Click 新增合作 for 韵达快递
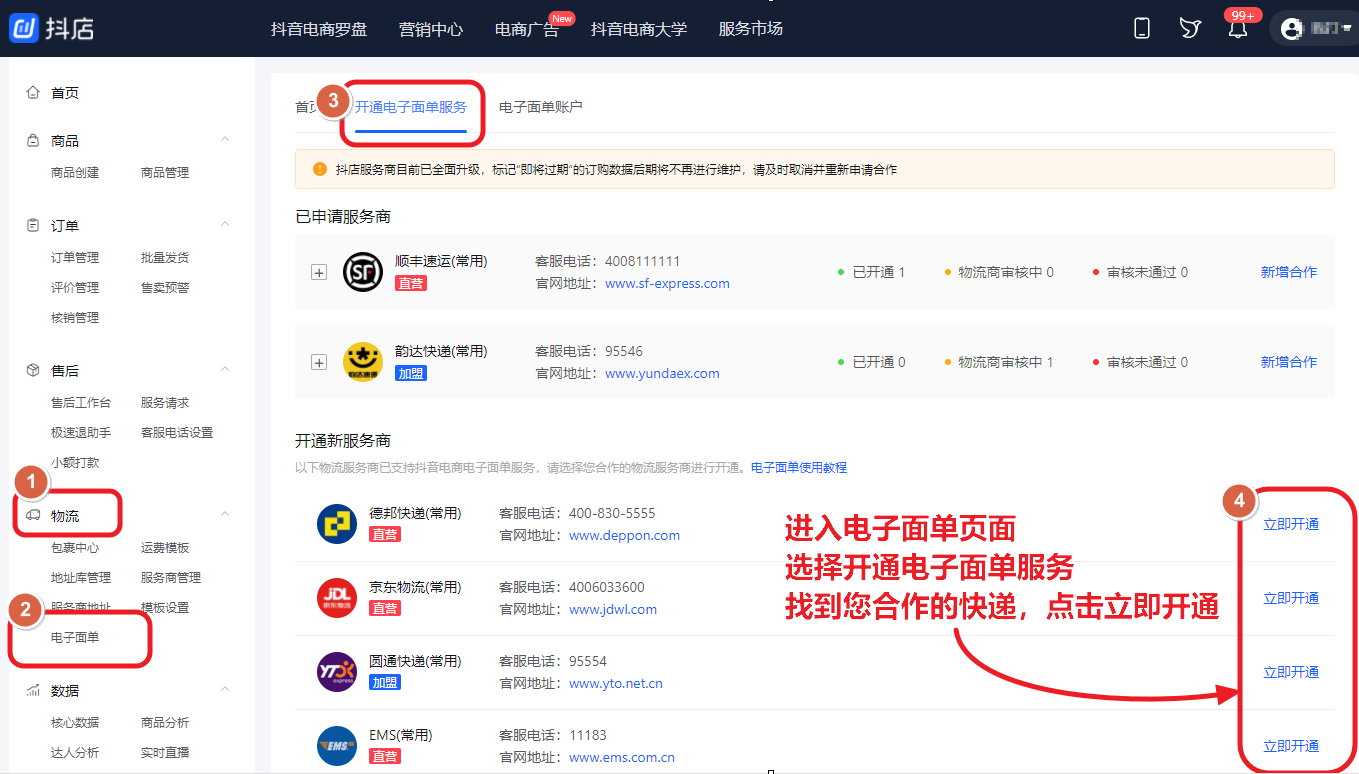Screen dimensions: 1359x774 [x=1289, y=362]
